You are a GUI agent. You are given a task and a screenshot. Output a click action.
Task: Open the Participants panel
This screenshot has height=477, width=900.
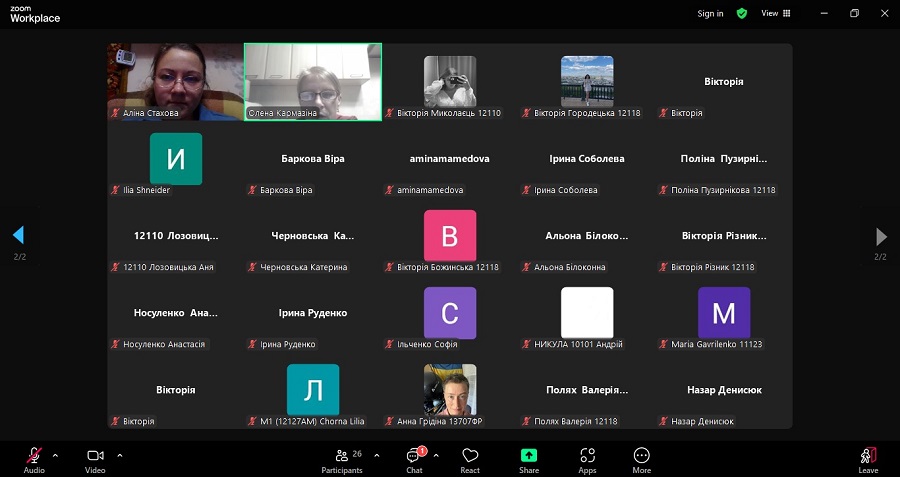click(x=342, y=459)
